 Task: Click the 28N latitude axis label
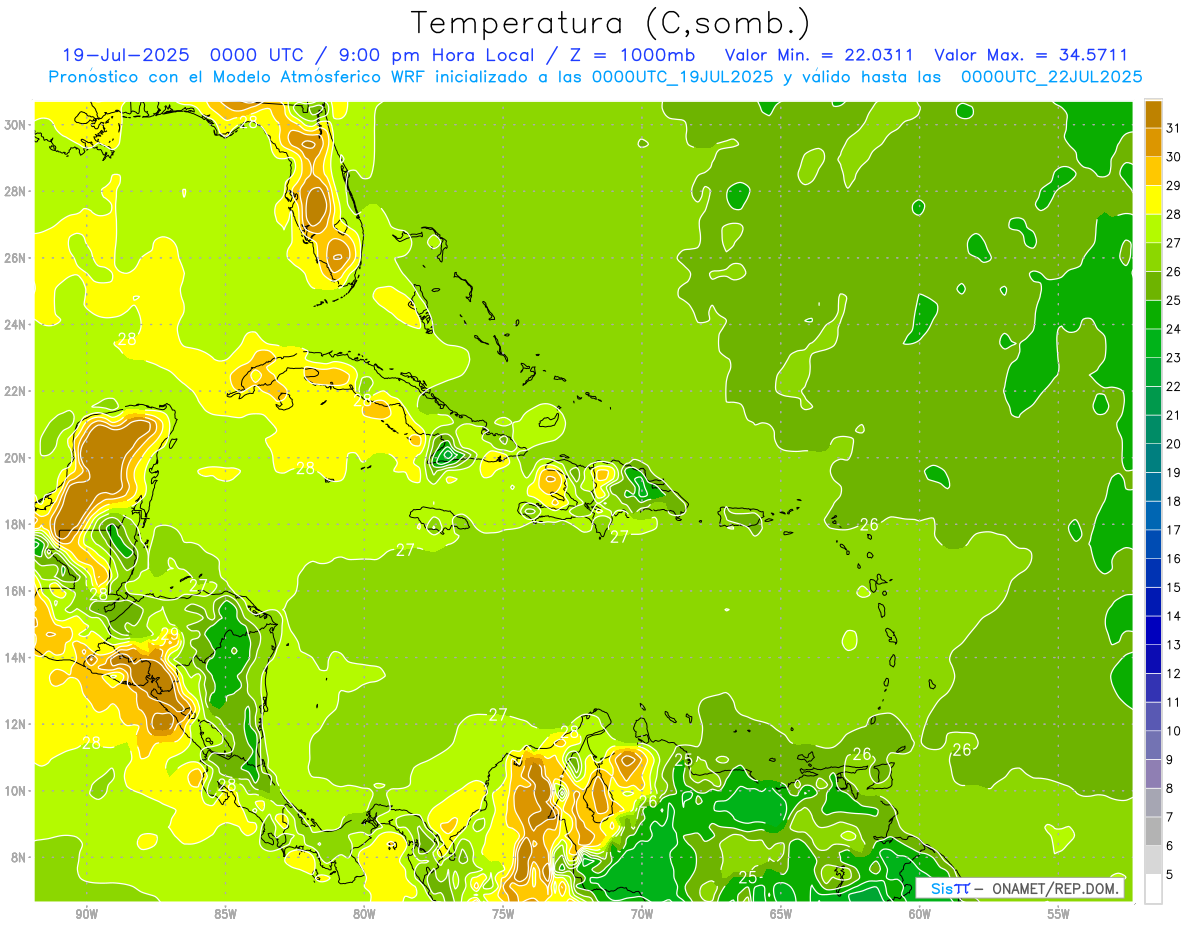click(x=17, y=191)
